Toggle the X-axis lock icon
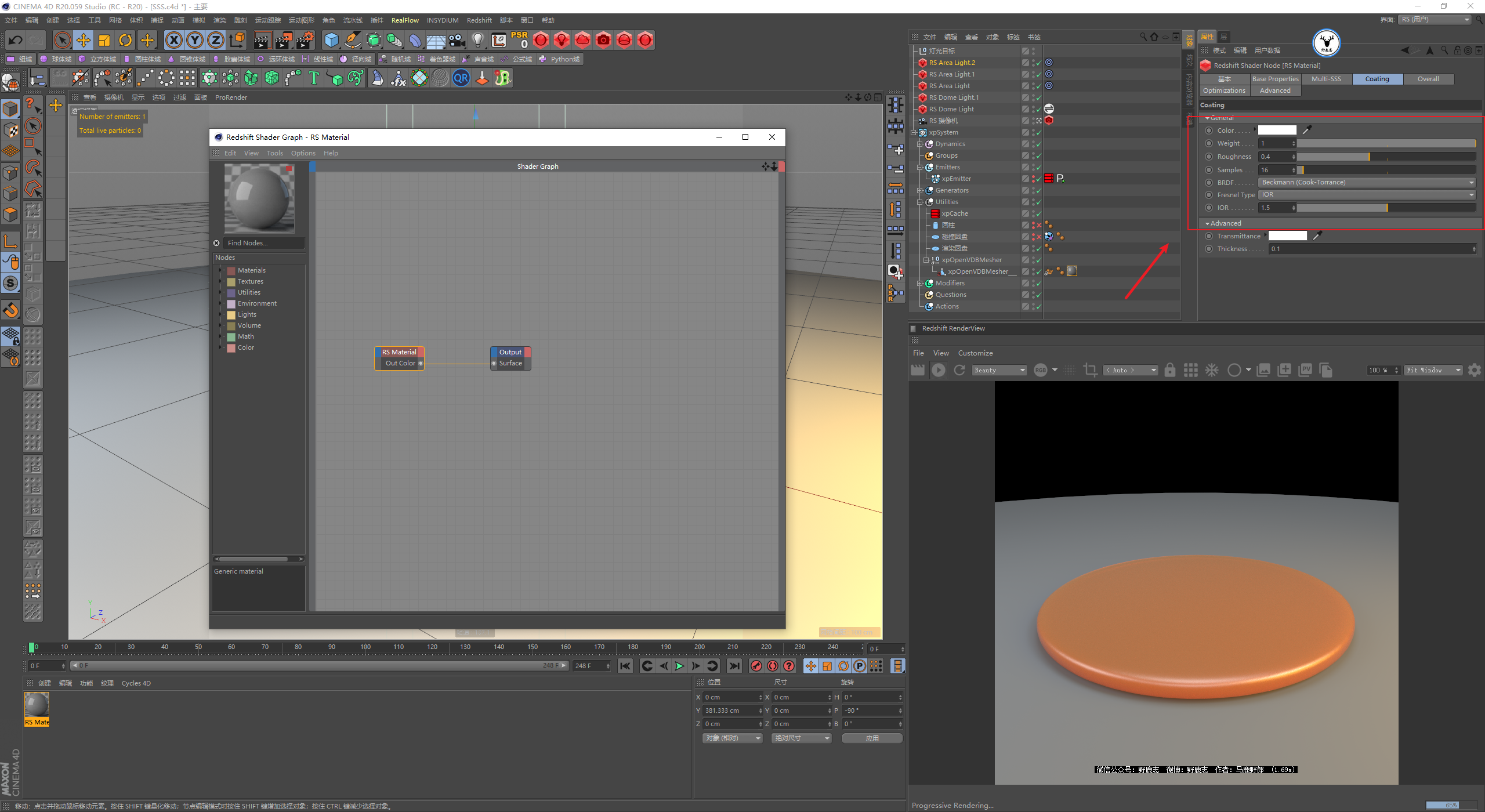Image resolution: width=1485 pixels, height=812 pixels. coord(173,40)
